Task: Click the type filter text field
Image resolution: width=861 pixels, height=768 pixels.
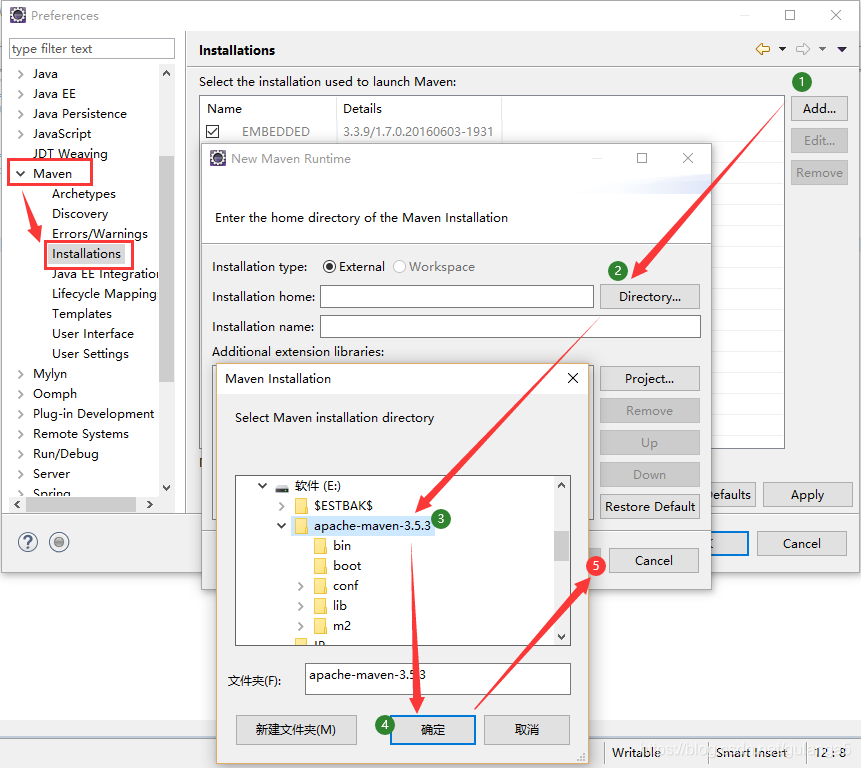Action: [92, 49]
